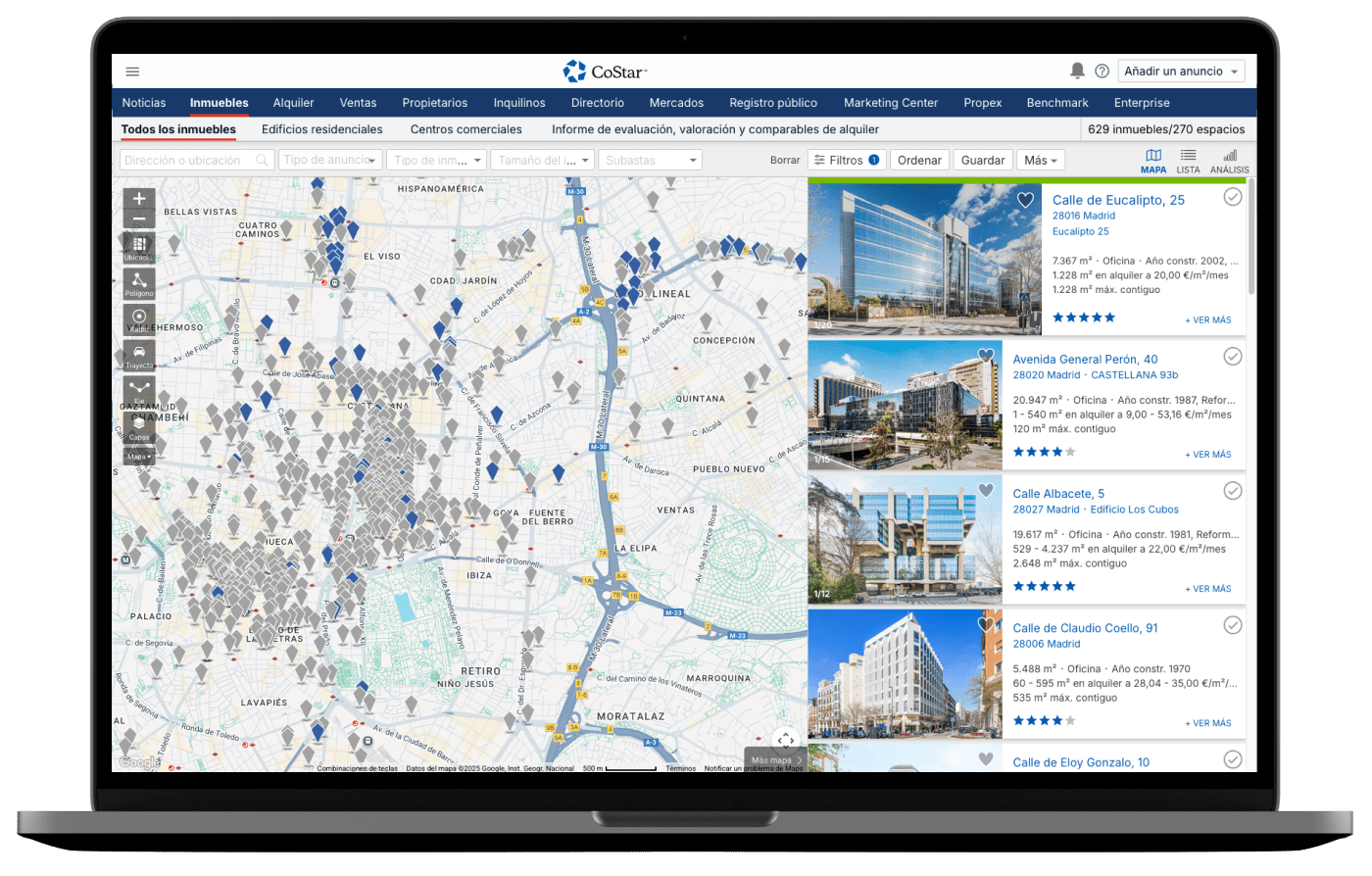Switch to the Análisis view icon
Screen dimensions: 1372x876
click(x=1229, y=160)
